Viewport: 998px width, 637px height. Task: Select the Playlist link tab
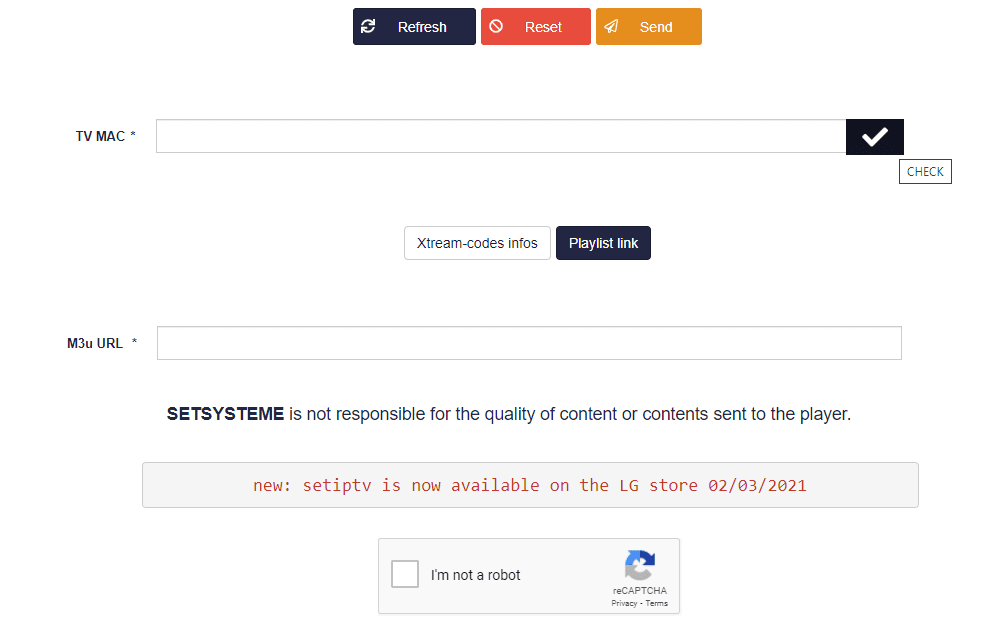coord(603,243)
